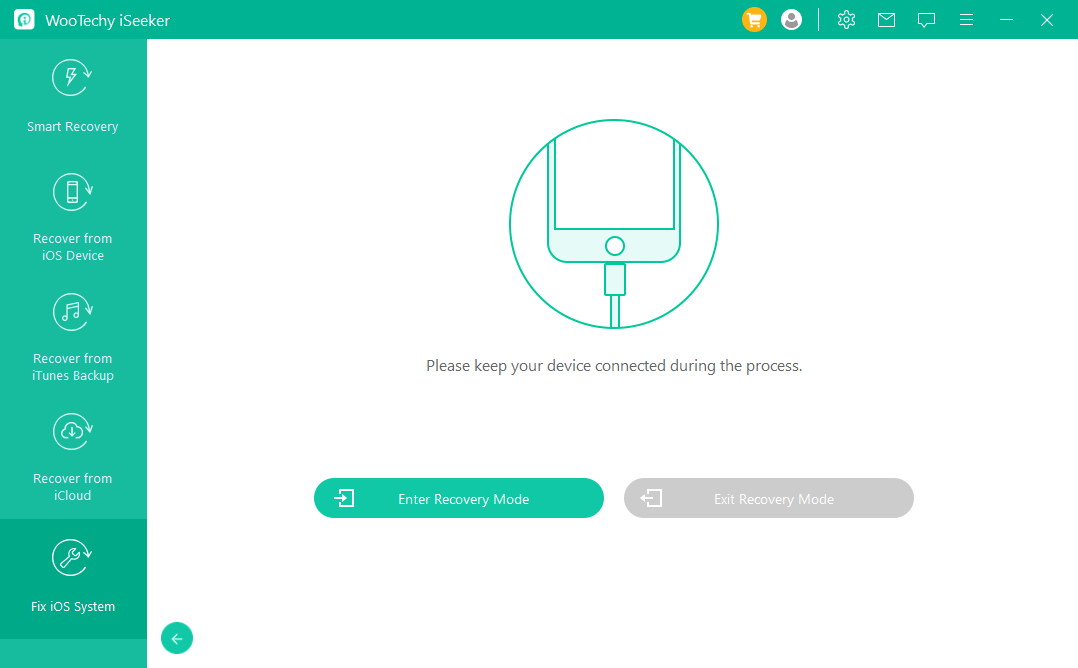This screenshot has height=668, width=1078.
Task: Click the keep device connected message
Action: pos(614,366)
